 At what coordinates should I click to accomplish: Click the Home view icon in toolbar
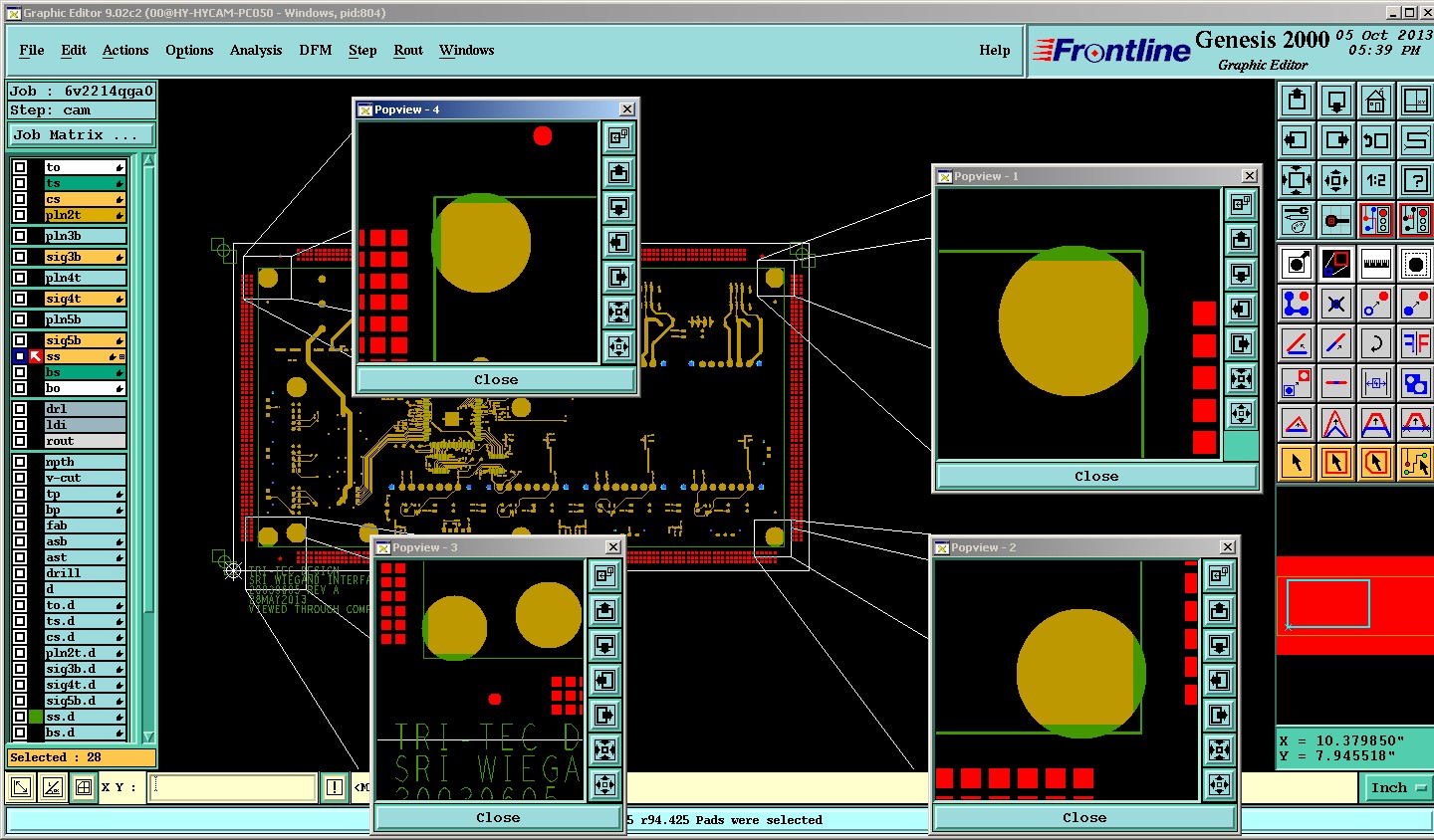(x=1375, y=101)
